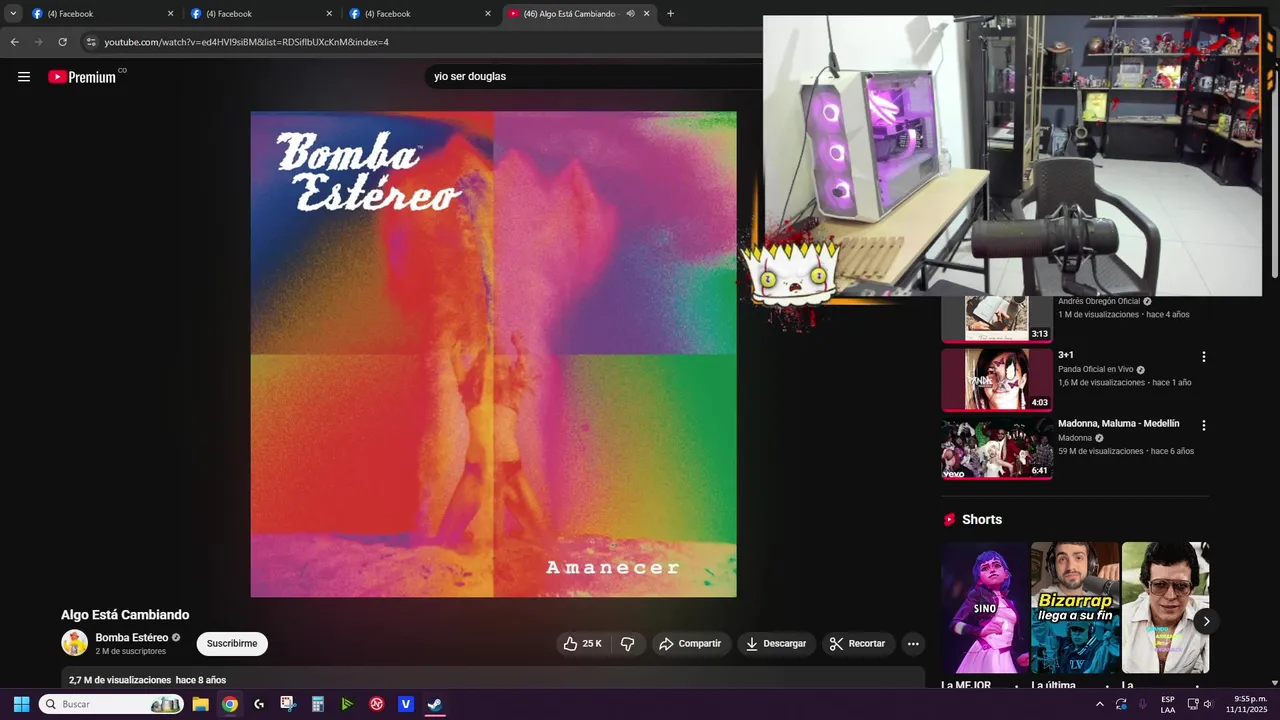Open the YouTube guide hamburger menu
Screen dimensions: 1280x720
pos(24,77)
